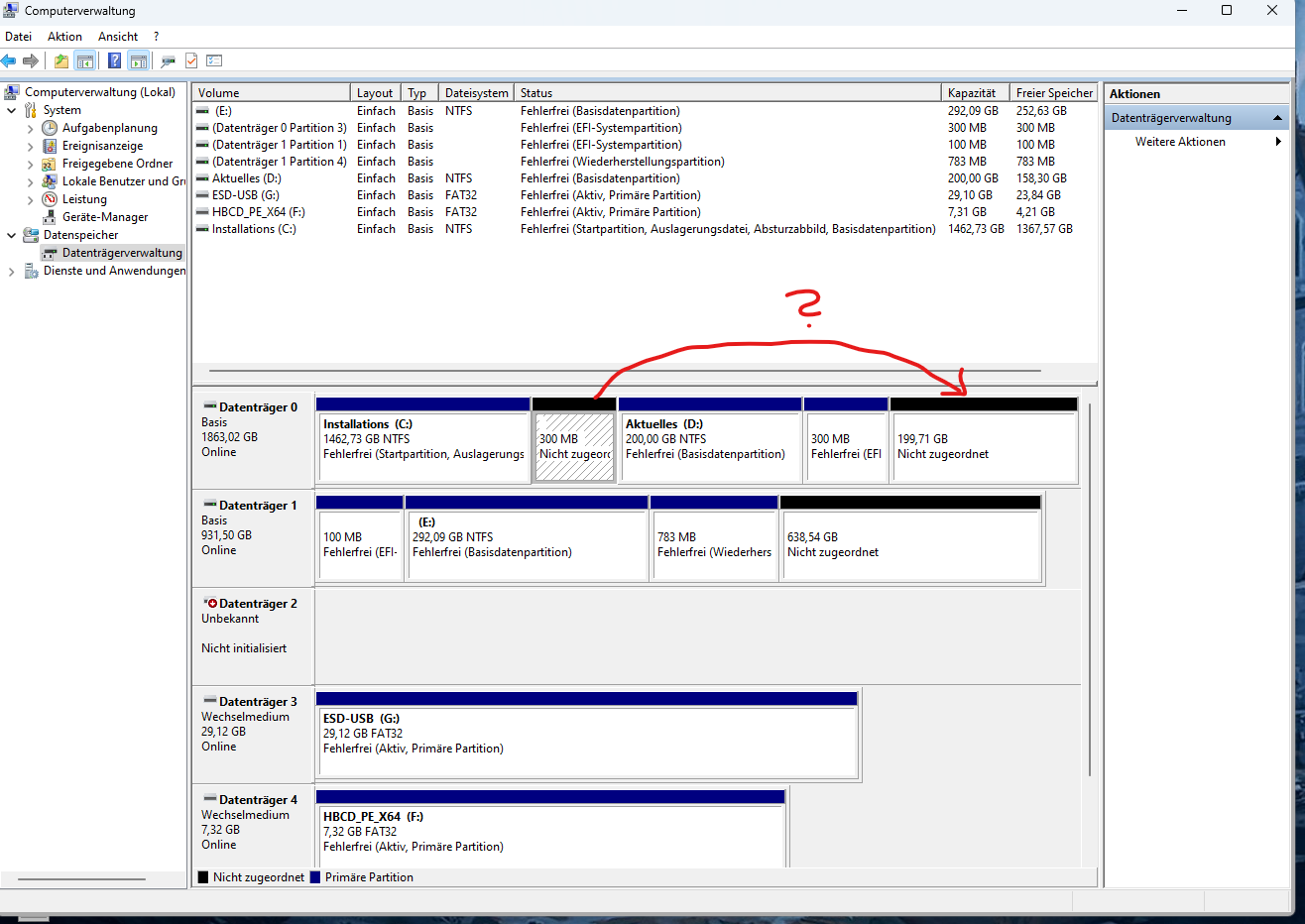This screenshot has width=1305, height=924.
Task: Click the drive icon of HBCD_PE_X64 (F:) row
Action: tap(202, 212)
